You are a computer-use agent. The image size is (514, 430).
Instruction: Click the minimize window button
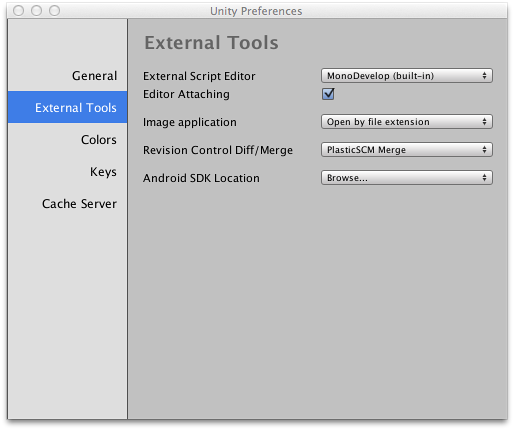click(36, 11)
